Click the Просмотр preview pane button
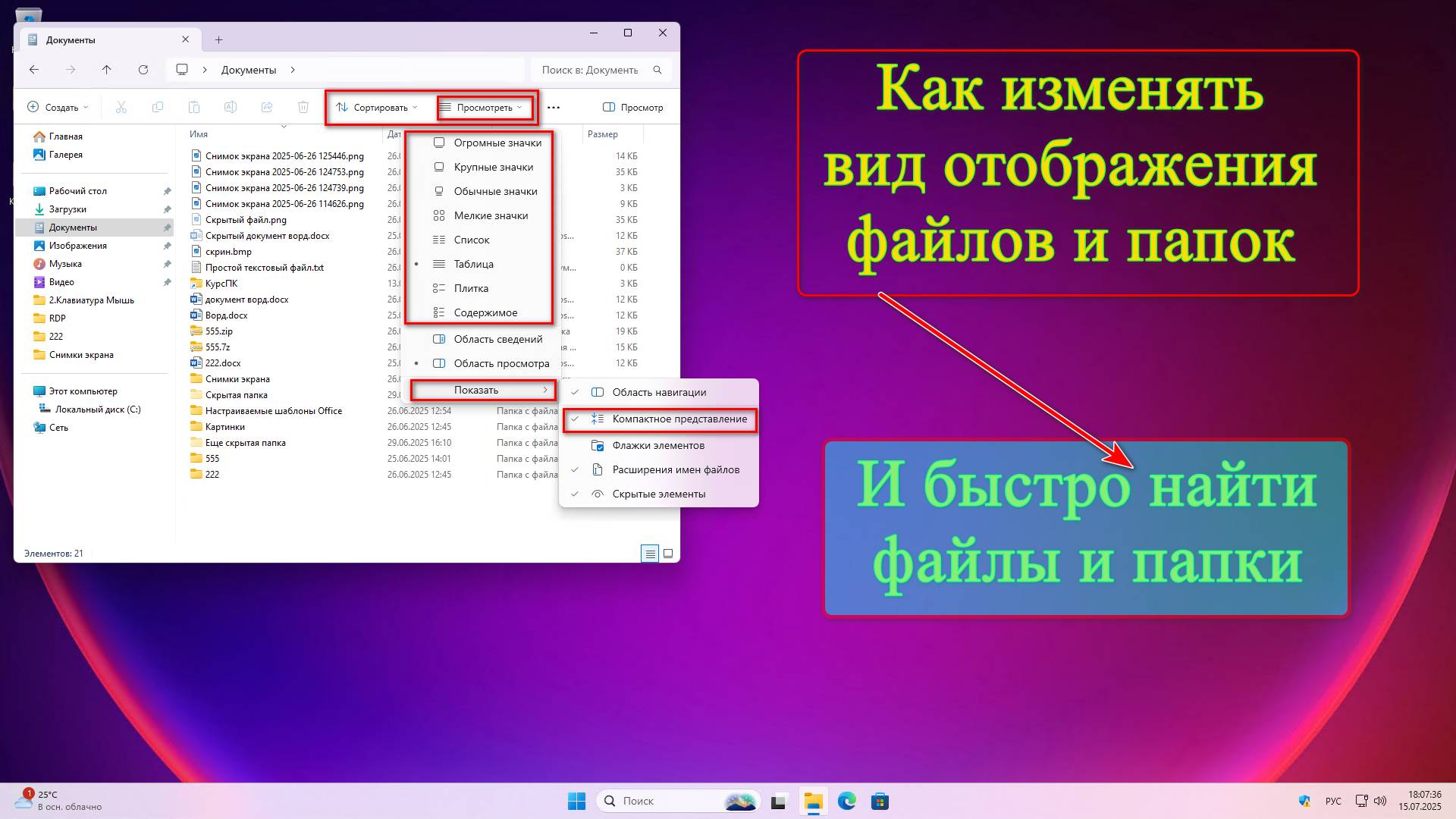Screen dimensions: 1456x819 click(633, 108)
